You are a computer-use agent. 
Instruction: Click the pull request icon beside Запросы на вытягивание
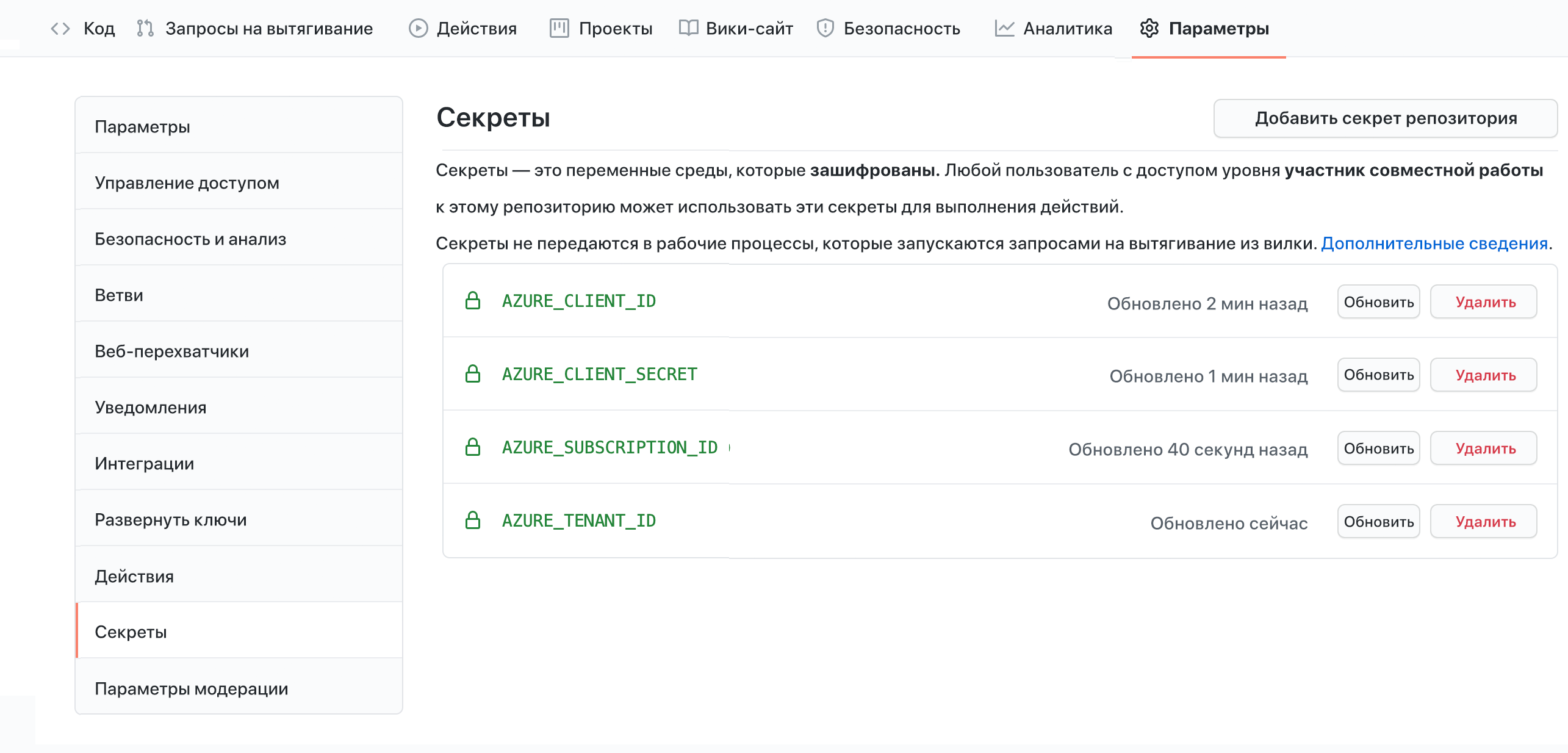pyautogui.click(x=145, y=29)
